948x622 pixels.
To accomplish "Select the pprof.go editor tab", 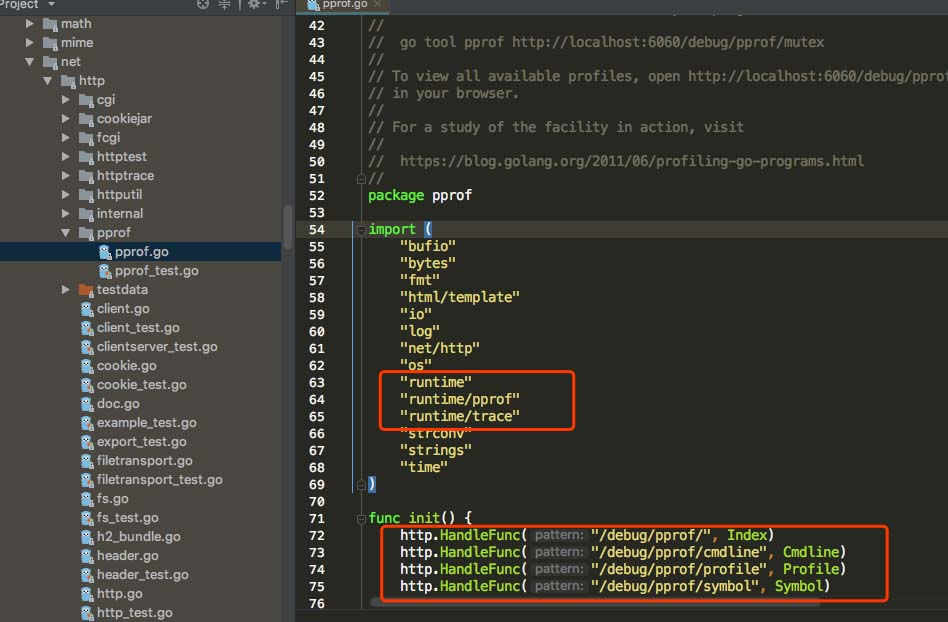I will 342,5.
